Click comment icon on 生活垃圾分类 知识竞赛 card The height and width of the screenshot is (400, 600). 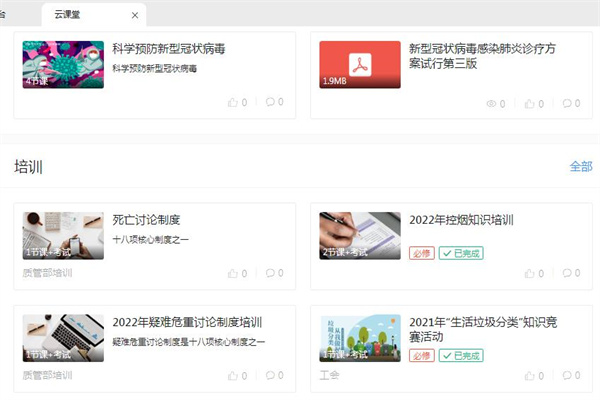566,375
